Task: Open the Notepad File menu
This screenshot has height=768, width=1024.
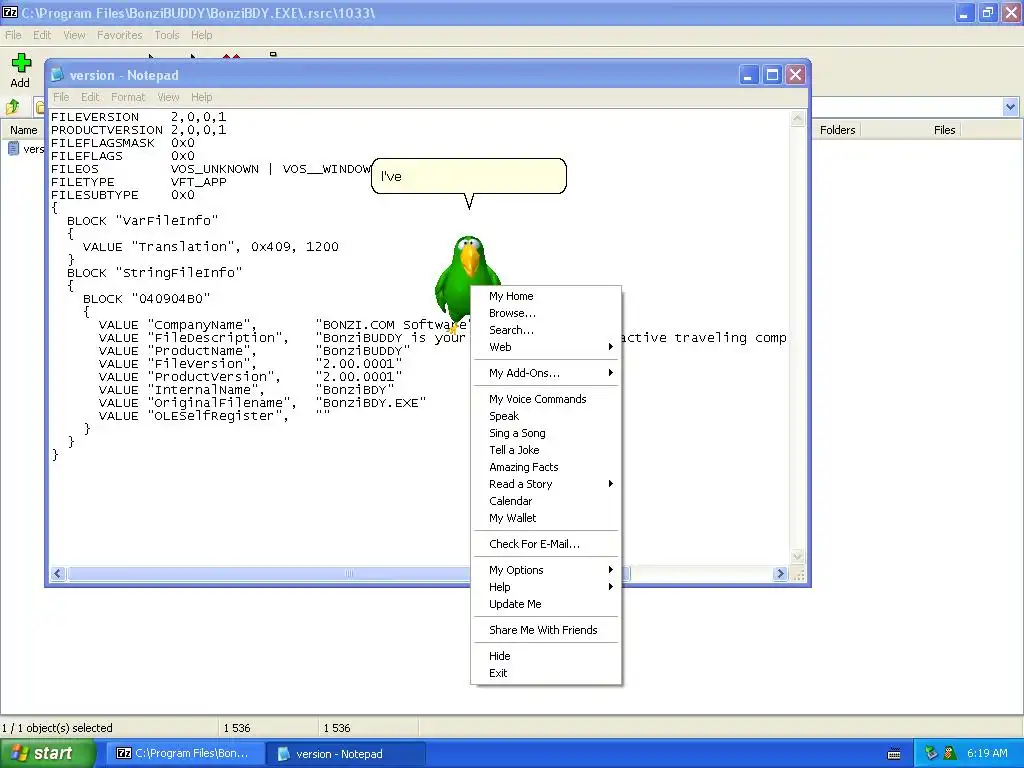Action: [x=61, y=97]
